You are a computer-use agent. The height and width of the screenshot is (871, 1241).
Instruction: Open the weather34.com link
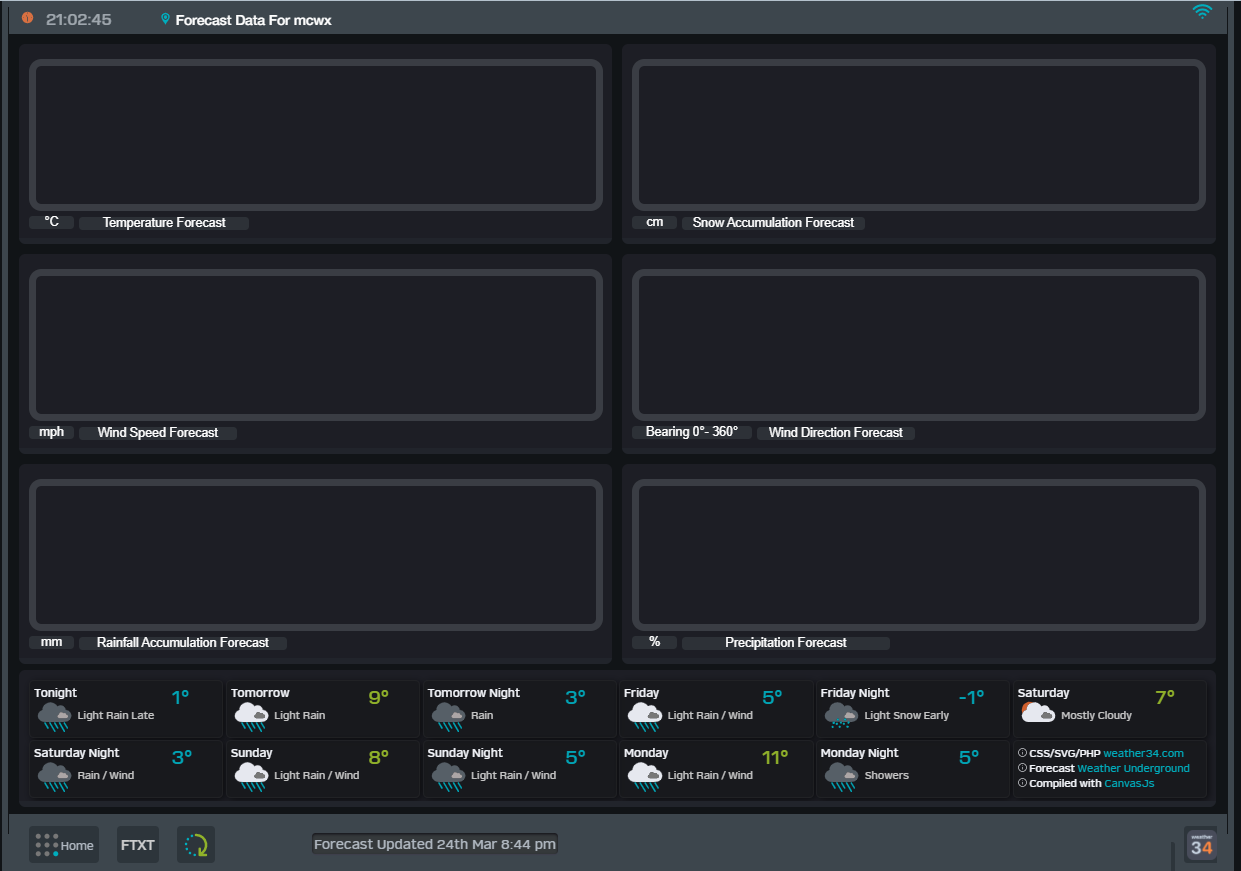[x=1143, y=753]
